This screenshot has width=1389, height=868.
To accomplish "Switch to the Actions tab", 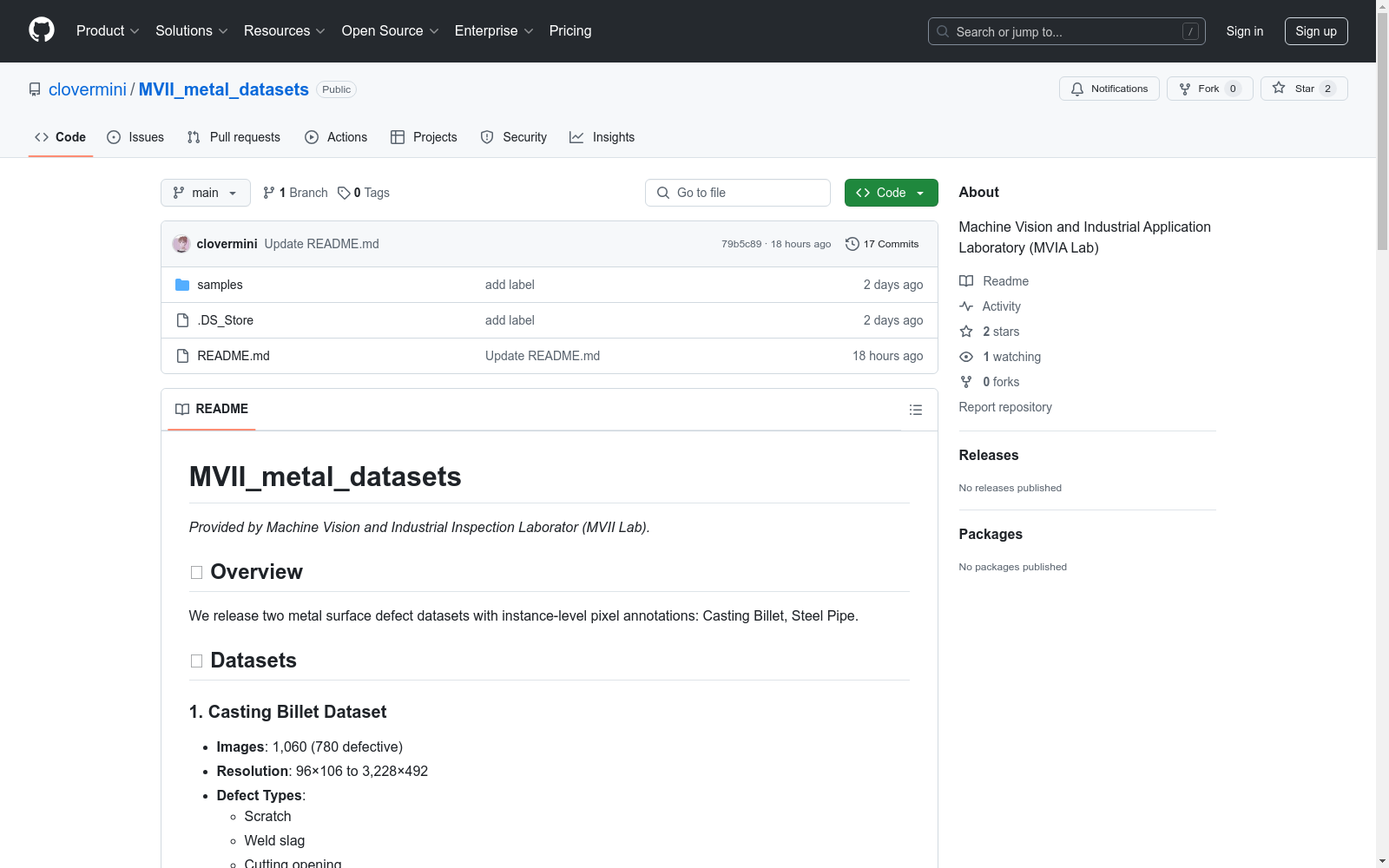I will coord(336,137).
